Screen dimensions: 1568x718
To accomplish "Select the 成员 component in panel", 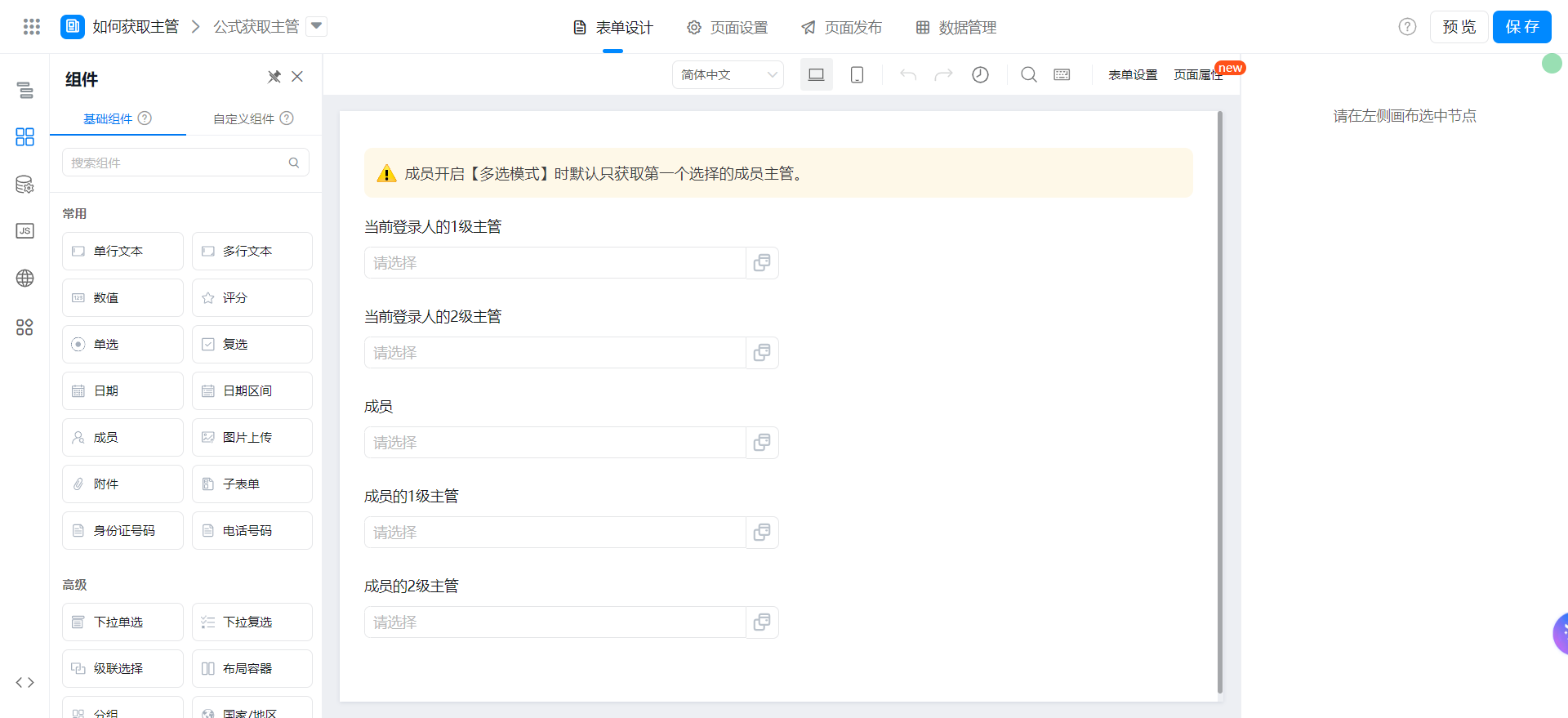I will tap(122, 438).
